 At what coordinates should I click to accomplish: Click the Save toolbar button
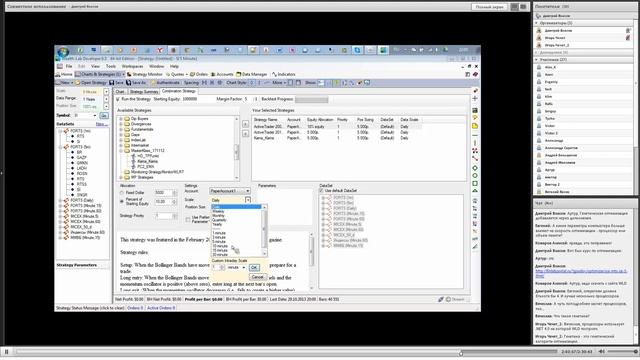[x=116, y=83]
